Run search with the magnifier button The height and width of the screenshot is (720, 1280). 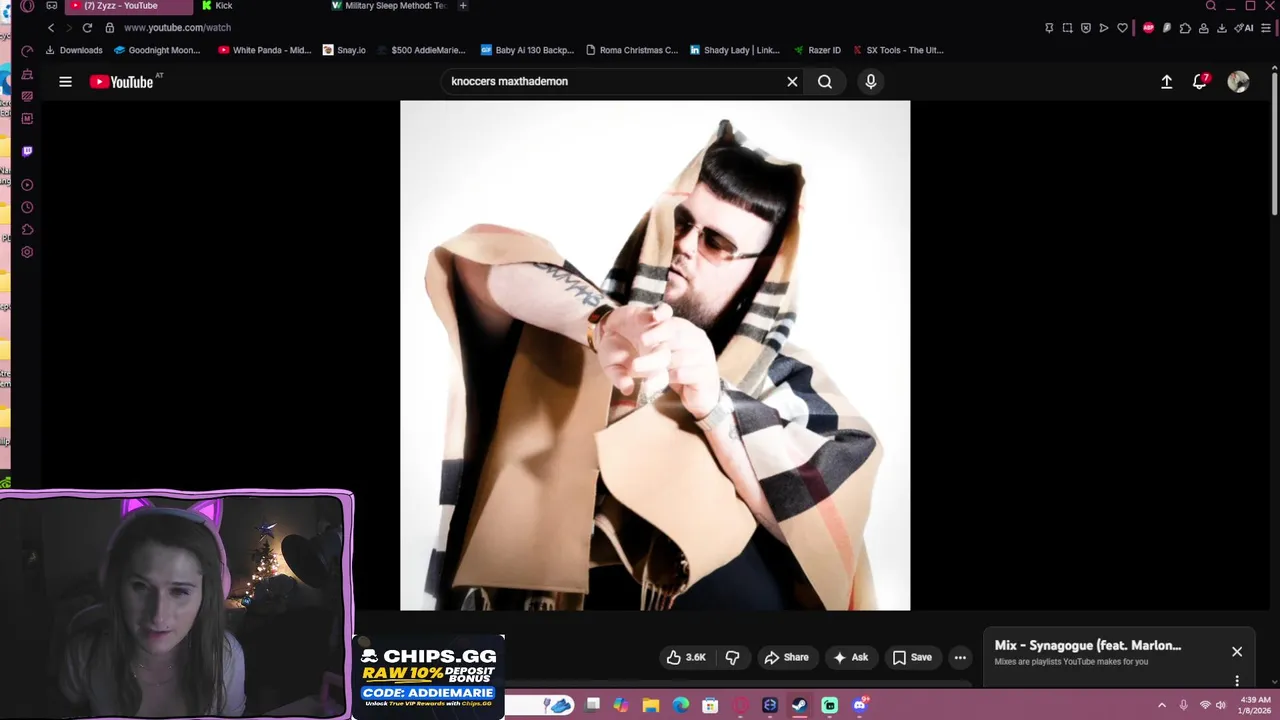tap(825, 82)
